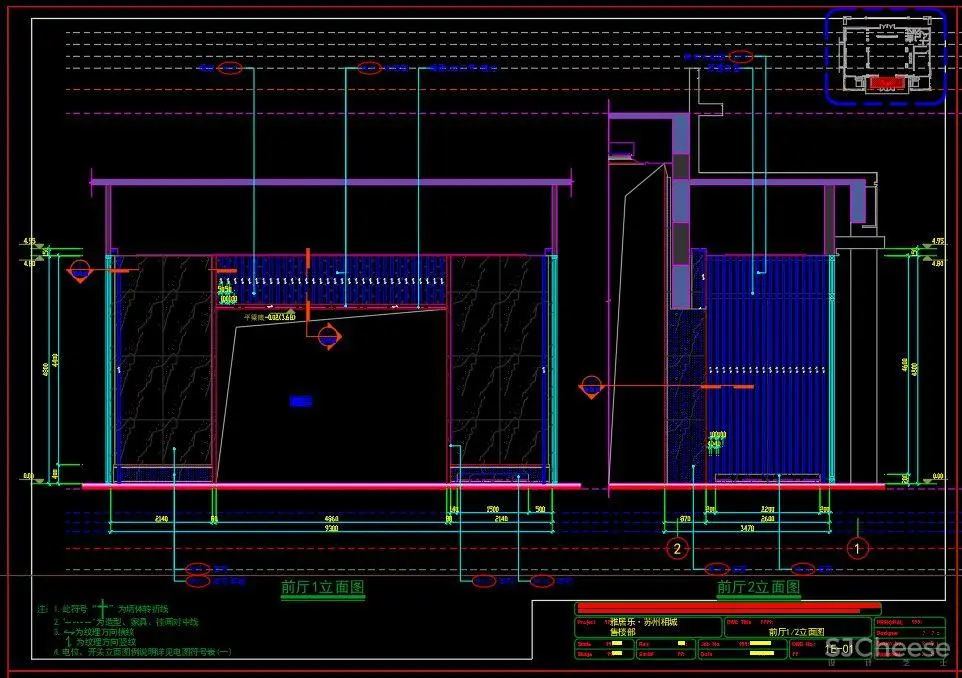The image size is (962, 678).
Task: Click the section marker circle left of second elevation
Action: pos(592,386)
